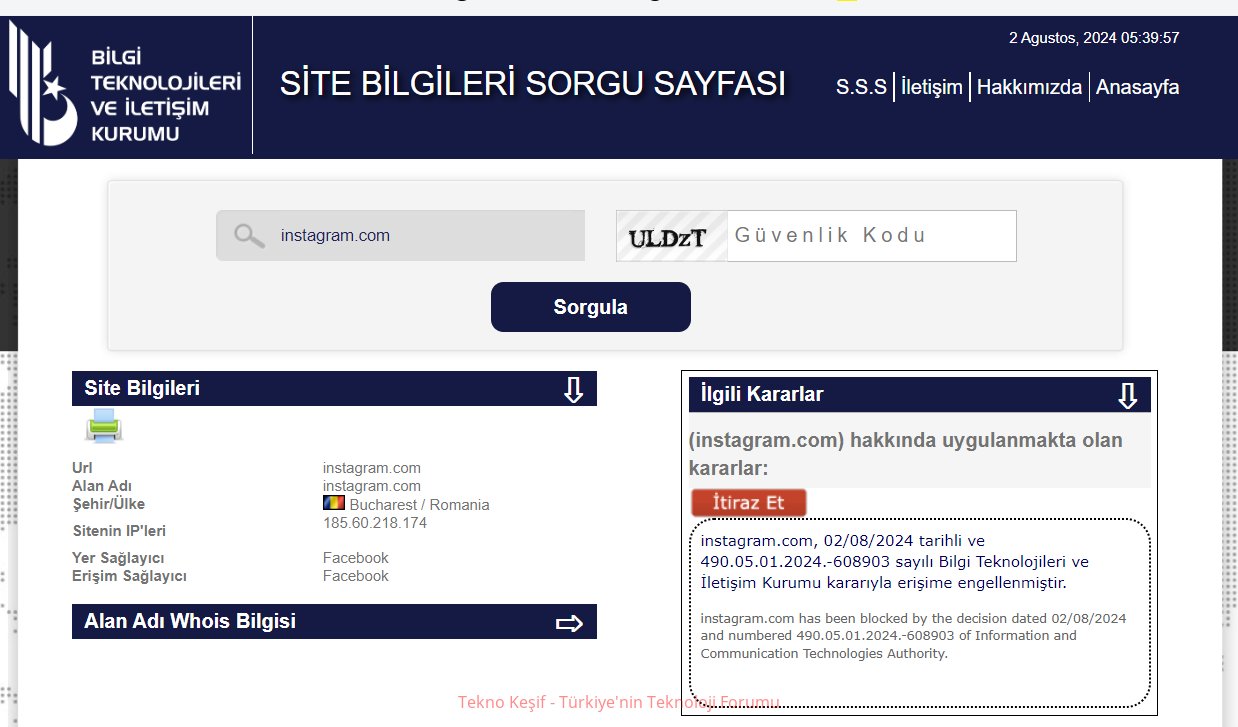
Task: Click the Şehir/Ülke label
Action: point(108,504)
